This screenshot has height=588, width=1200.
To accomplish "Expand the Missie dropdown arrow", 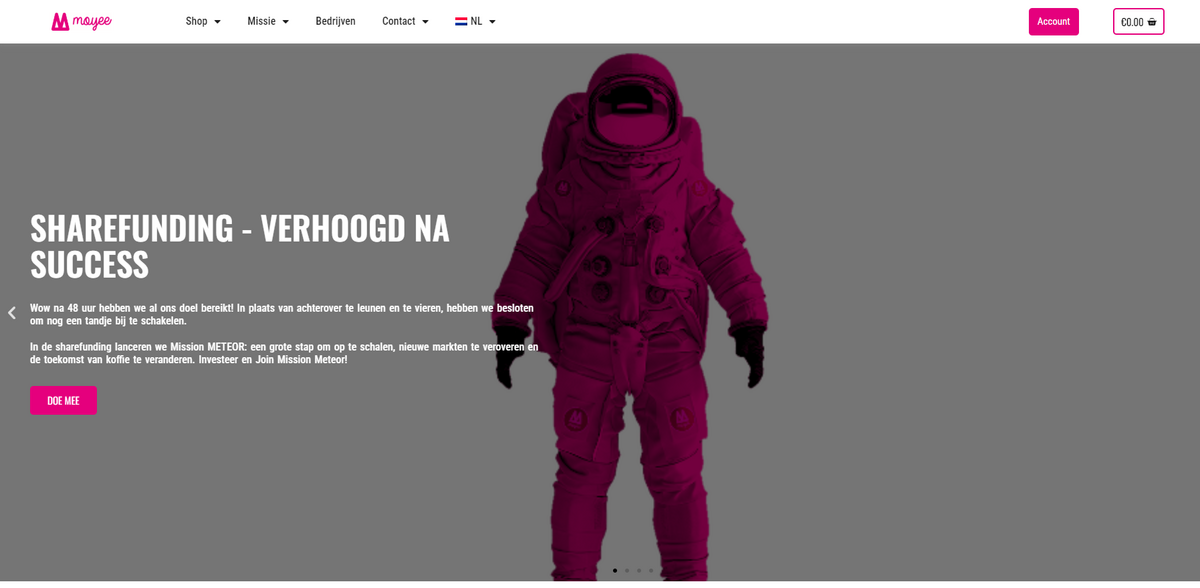I will 285,22.
